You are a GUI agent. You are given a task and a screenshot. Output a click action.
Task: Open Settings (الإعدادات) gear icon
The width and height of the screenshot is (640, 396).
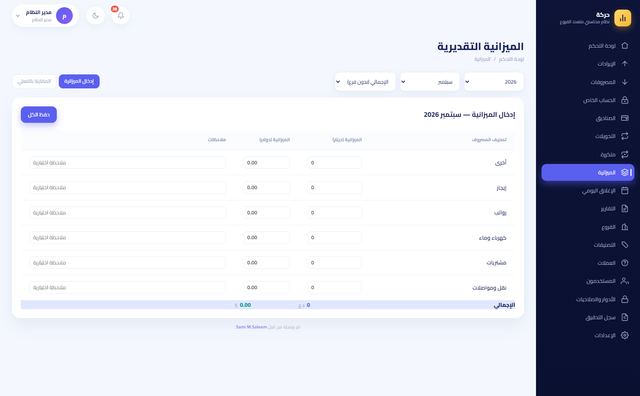pos(624,335)
